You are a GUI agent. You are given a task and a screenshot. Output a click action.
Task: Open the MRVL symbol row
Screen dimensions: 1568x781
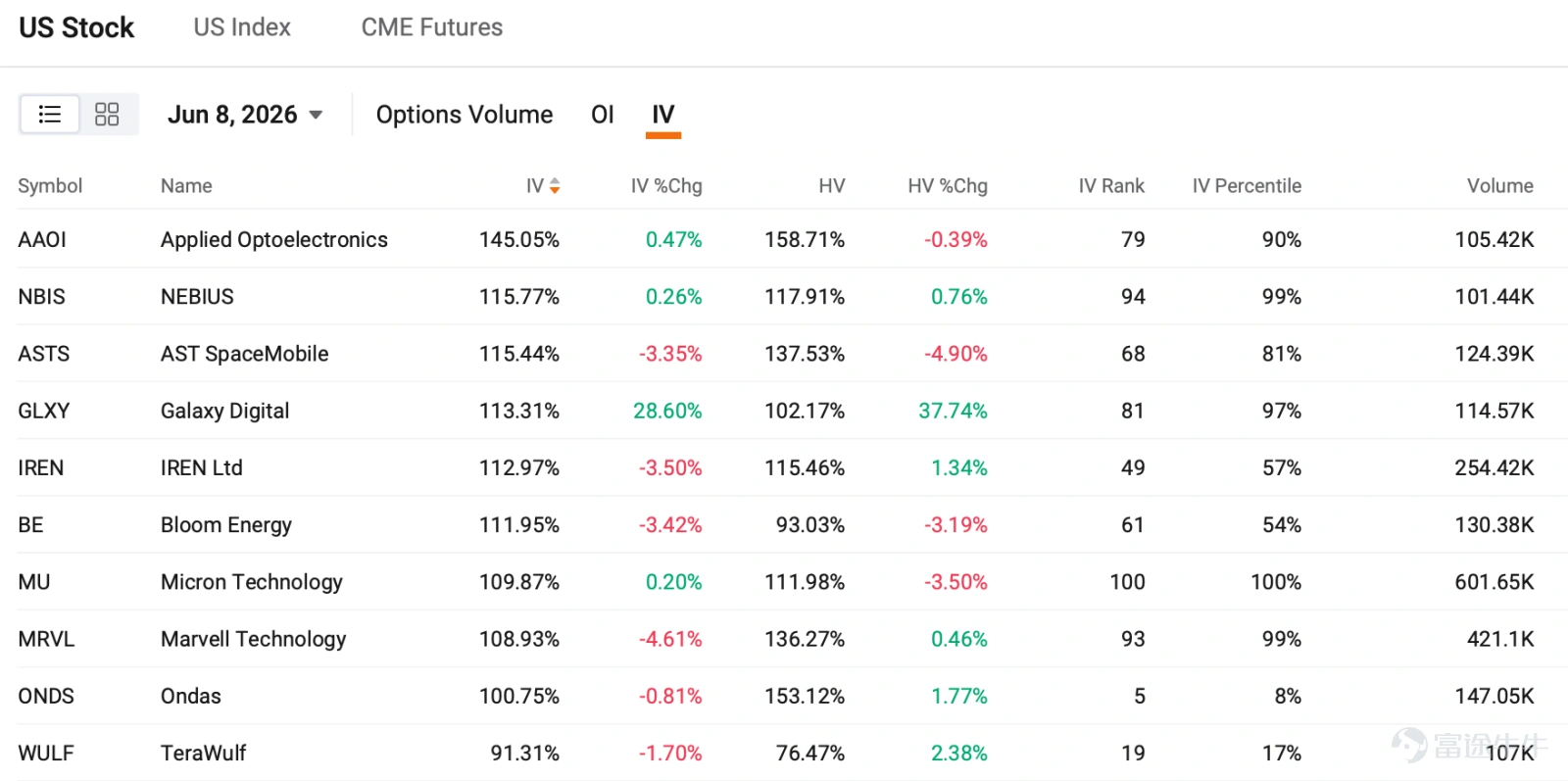pos(784,639)
